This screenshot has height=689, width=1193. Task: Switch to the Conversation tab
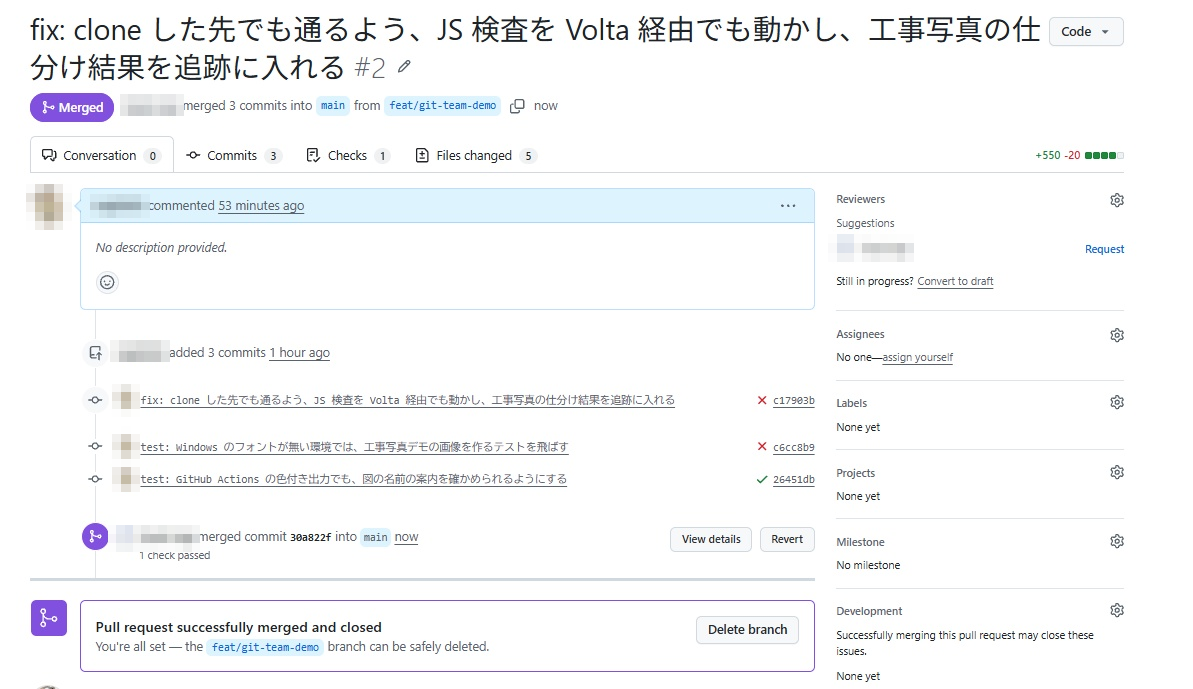[x=101, y=155]
